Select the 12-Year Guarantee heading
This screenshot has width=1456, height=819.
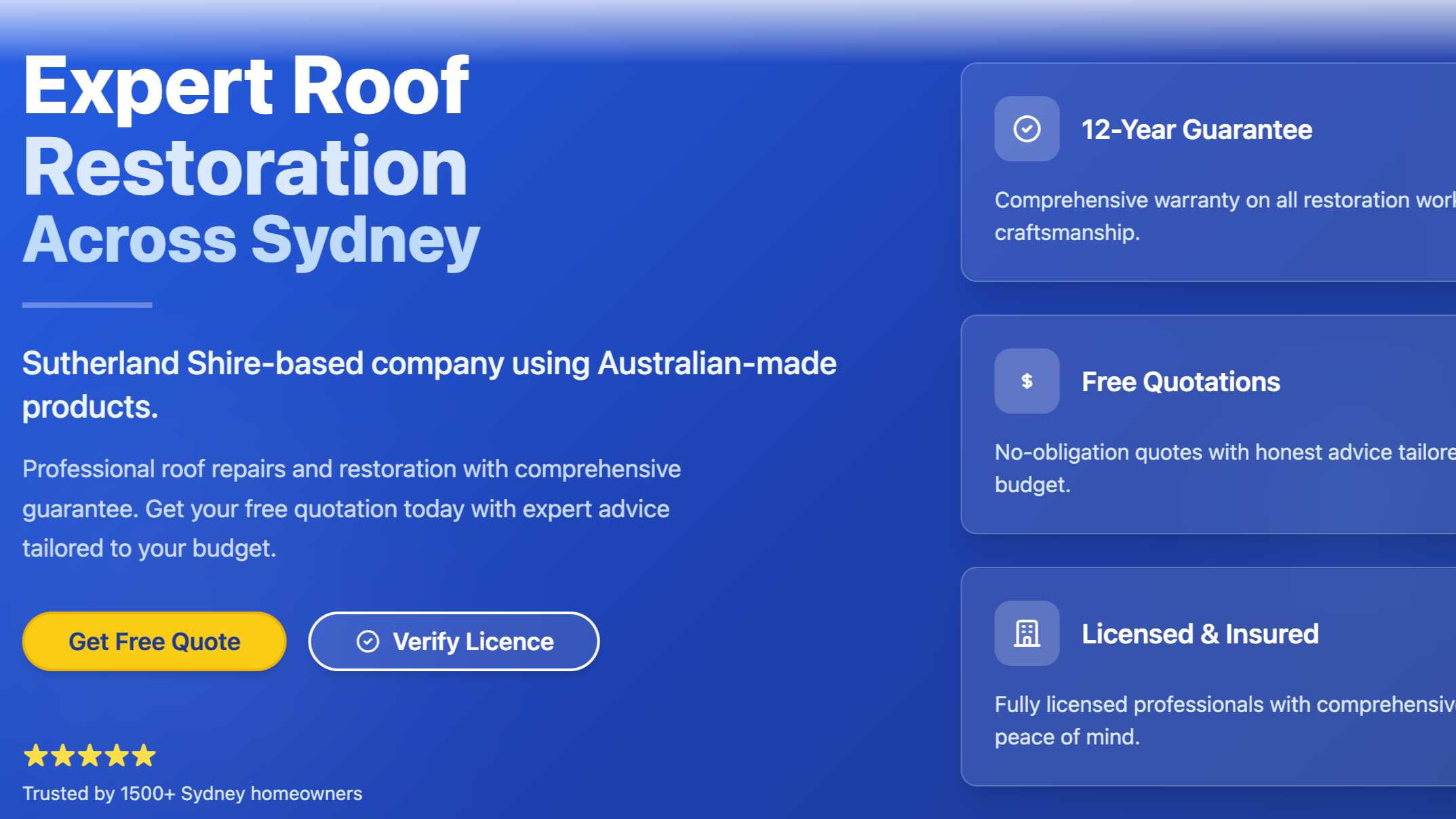tap(1196, 129)
